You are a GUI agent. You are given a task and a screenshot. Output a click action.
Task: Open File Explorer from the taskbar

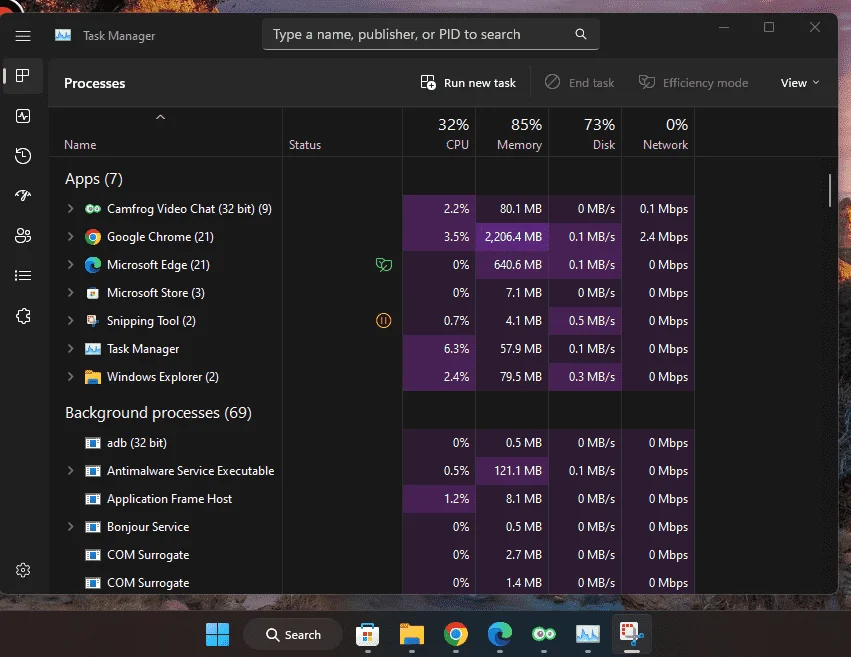tap(412, 634)
